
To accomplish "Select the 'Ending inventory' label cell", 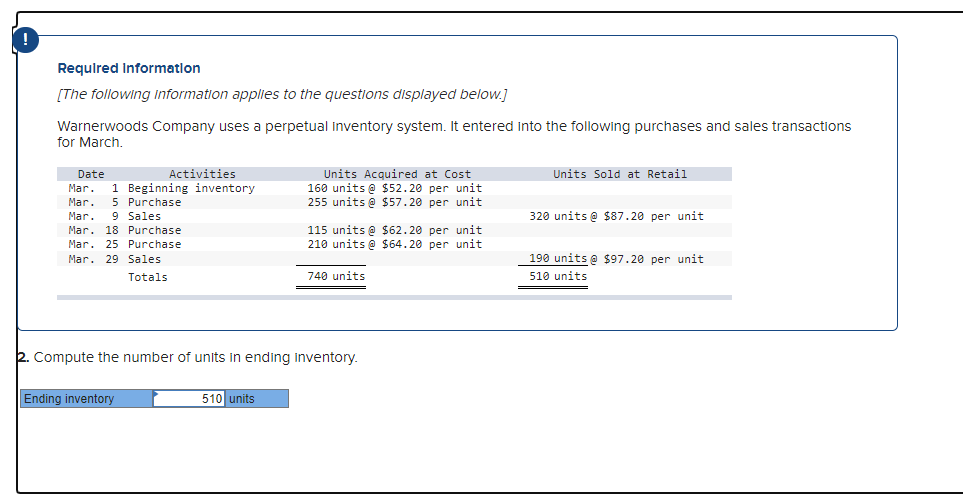I will point(87,398).
